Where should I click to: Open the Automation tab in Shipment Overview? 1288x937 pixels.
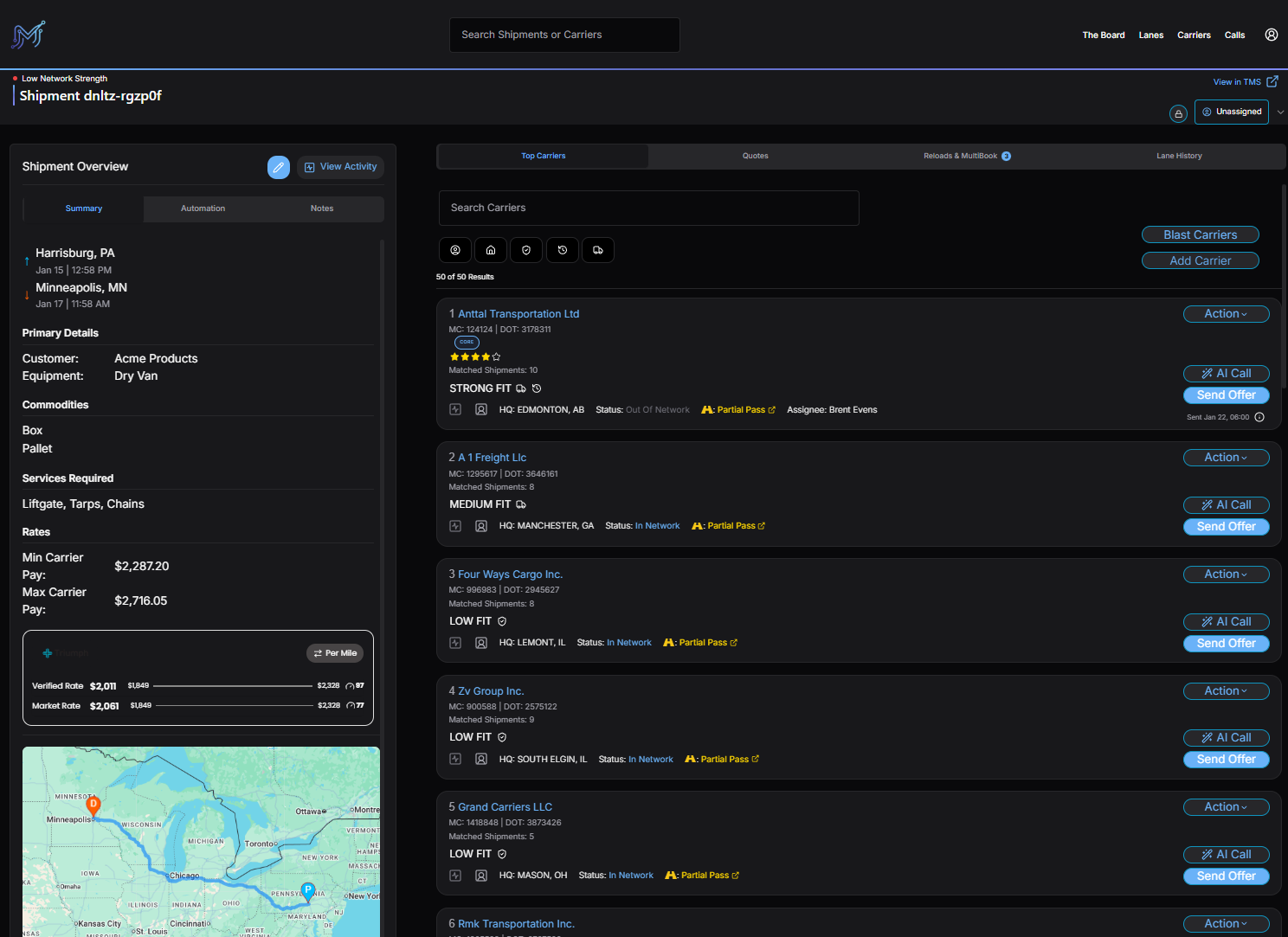[x=203, y=209]
